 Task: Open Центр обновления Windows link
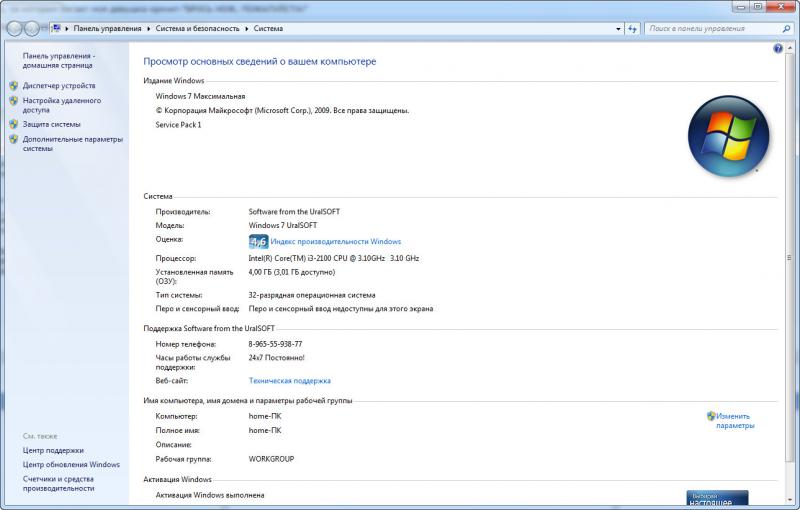(71, 465)
